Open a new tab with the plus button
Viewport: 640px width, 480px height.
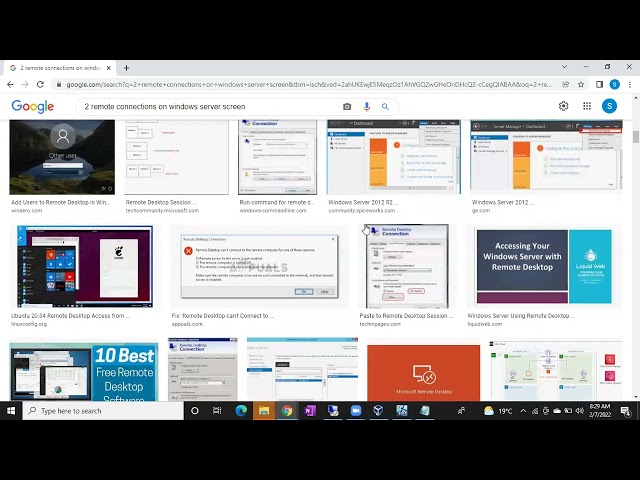pyautogui.click(x=126, y=68)
